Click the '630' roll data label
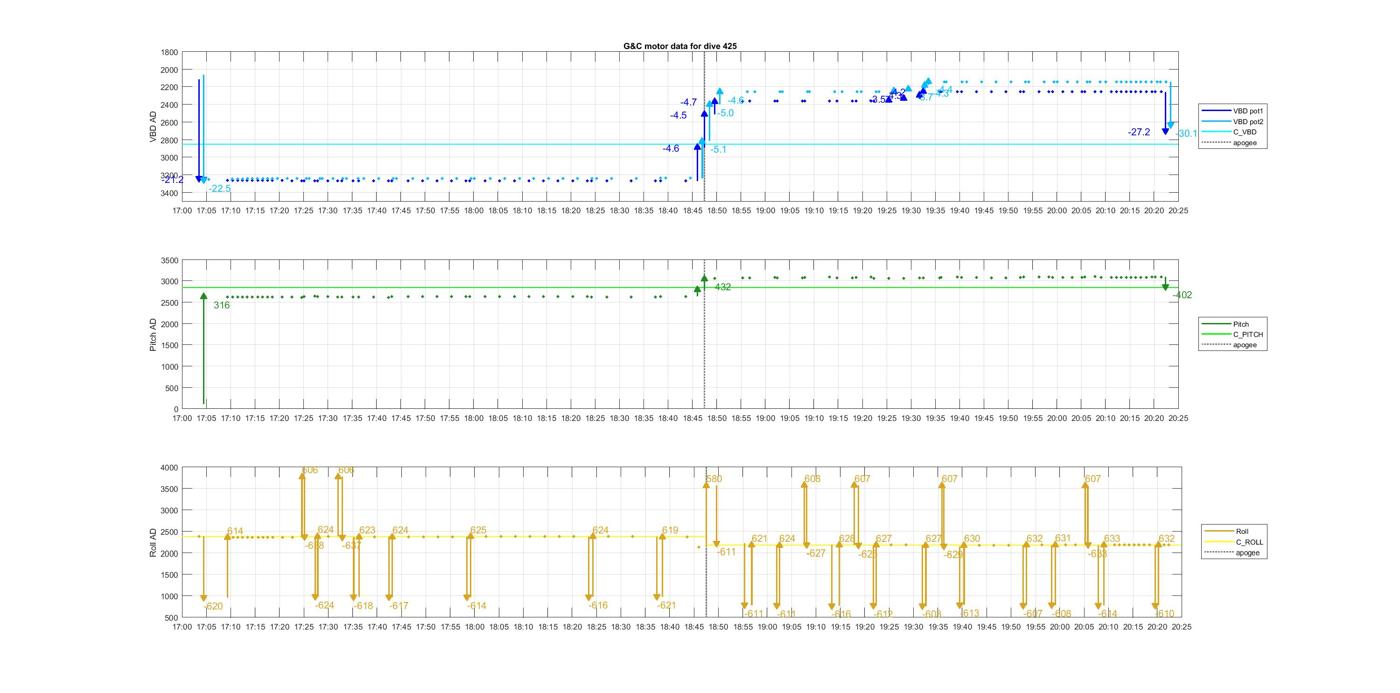 [972, 539]
